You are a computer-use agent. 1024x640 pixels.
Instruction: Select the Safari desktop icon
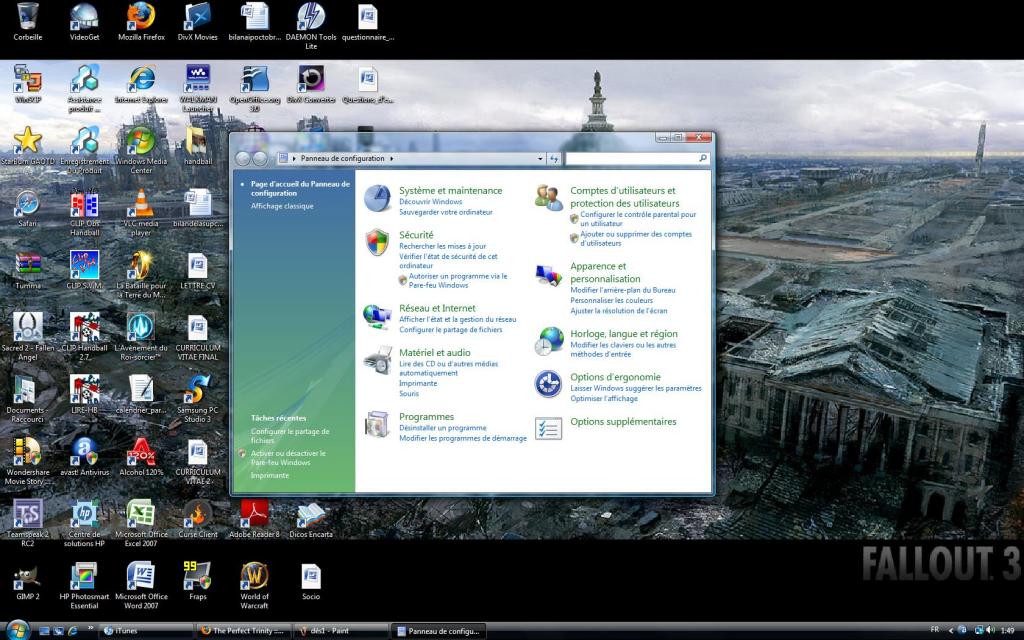27,208
